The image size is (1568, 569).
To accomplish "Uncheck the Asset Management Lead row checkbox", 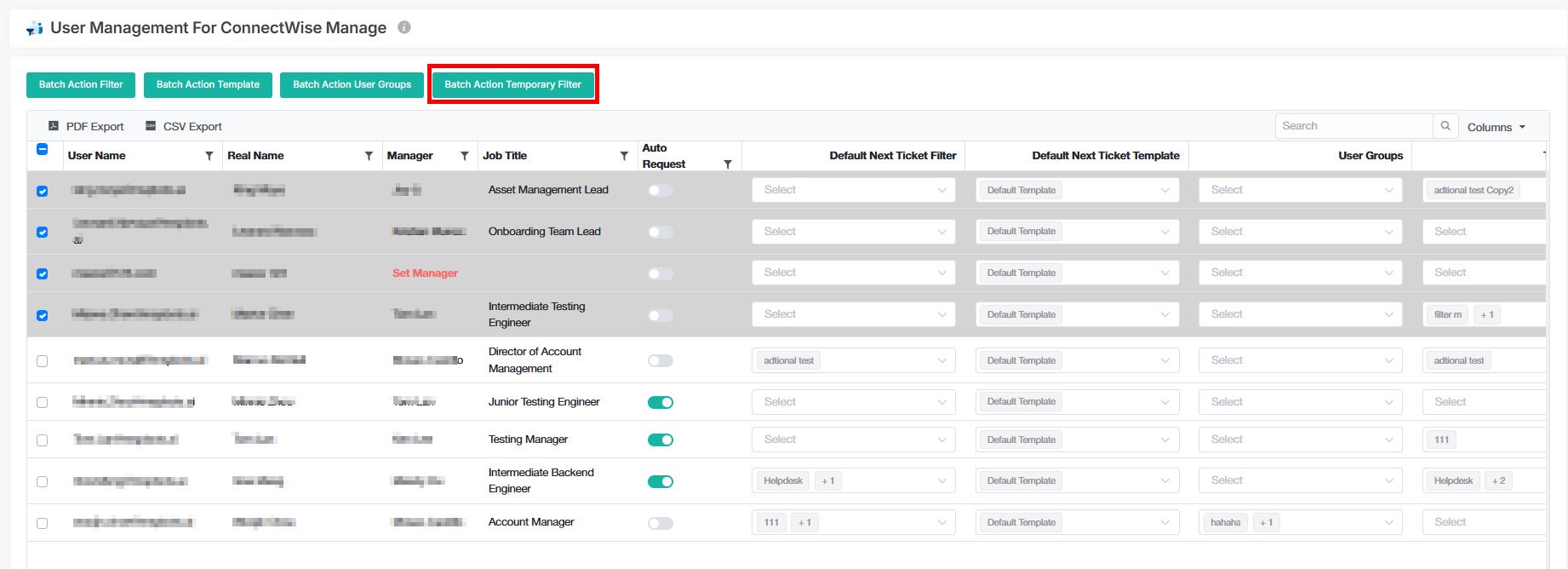I will pyautogui.click(x=43, y=191).
